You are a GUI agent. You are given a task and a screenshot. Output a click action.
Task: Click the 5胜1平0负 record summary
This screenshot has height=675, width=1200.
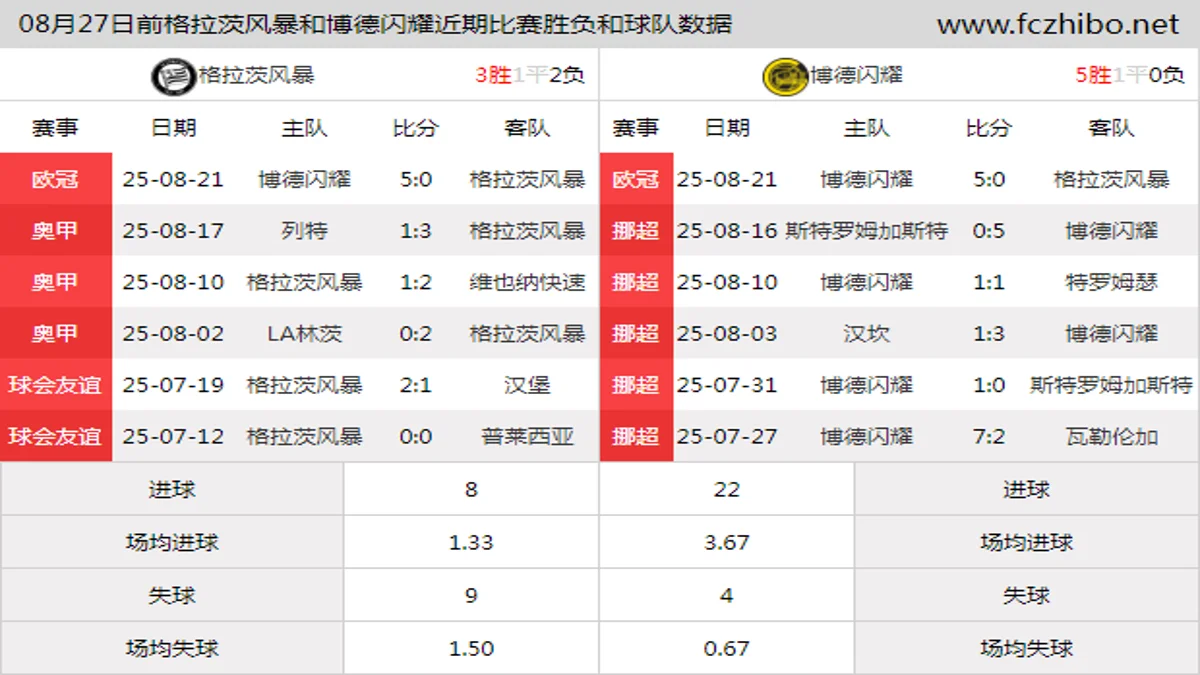coord(1130,75)
